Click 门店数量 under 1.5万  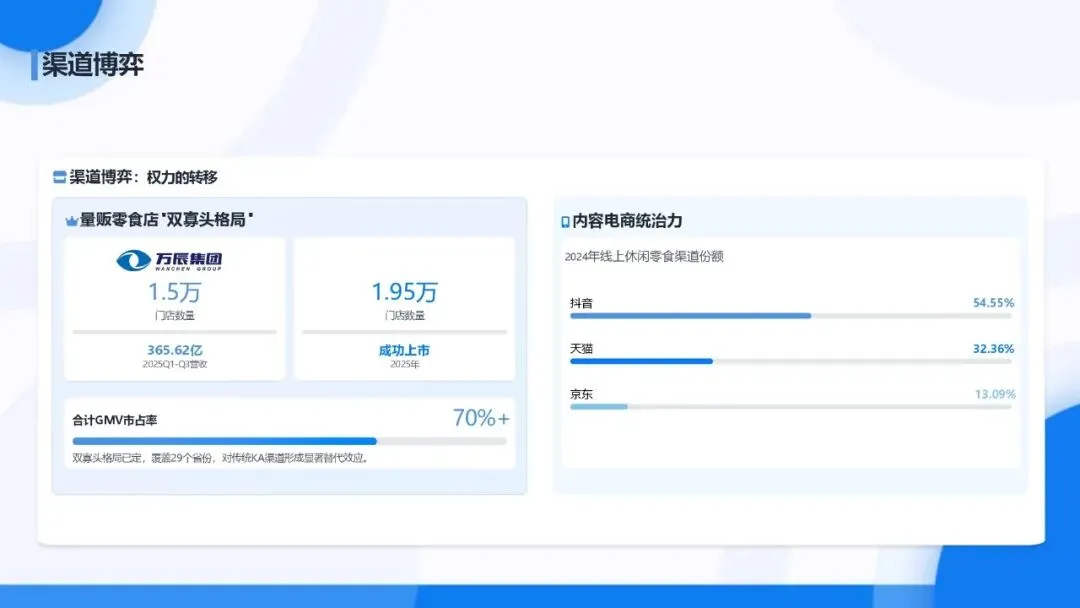174,315
